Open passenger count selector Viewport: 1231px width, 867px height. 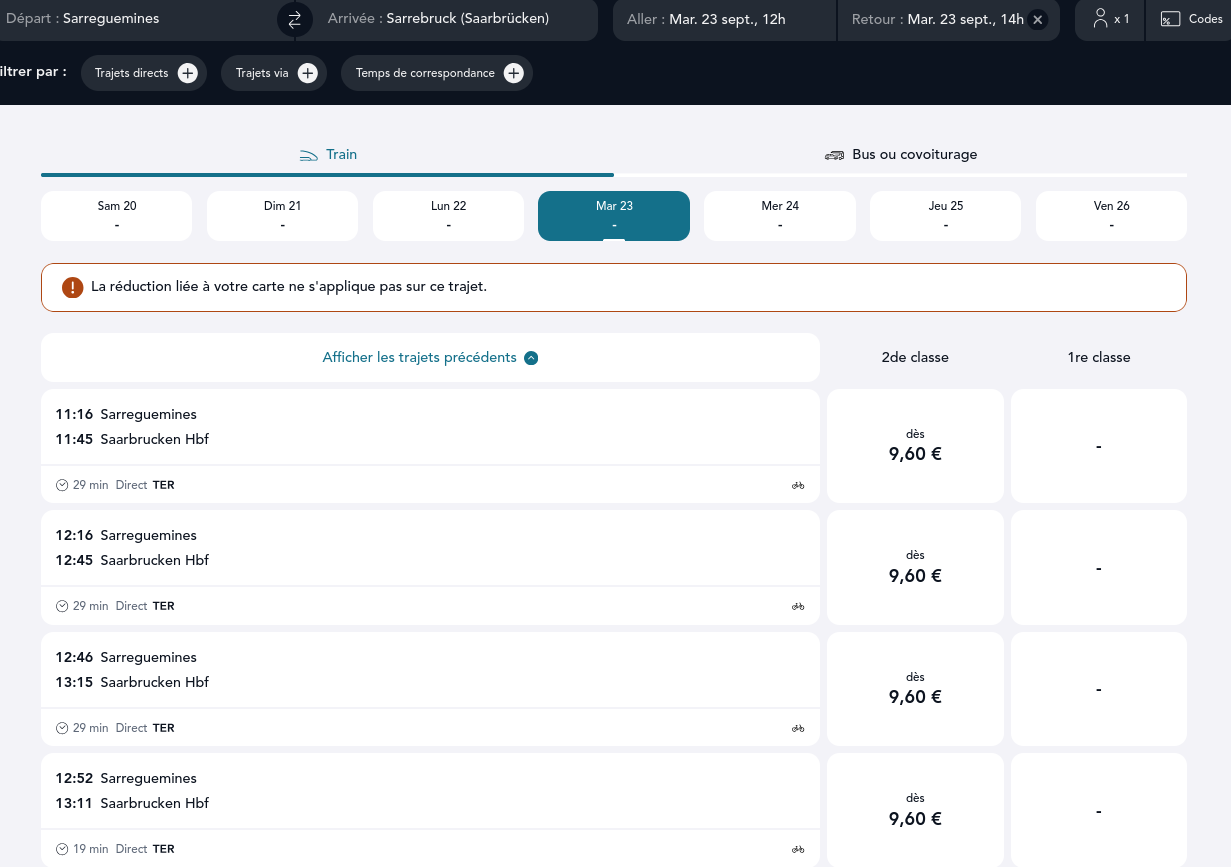click(1110, 19)
